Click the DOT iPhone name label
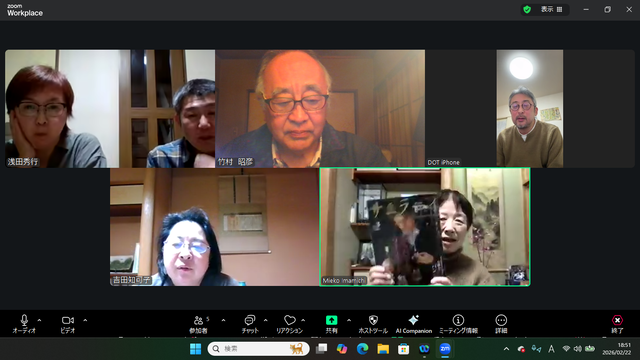The width and height of the screenshot is (640, 360). click(x=444, y=162)
